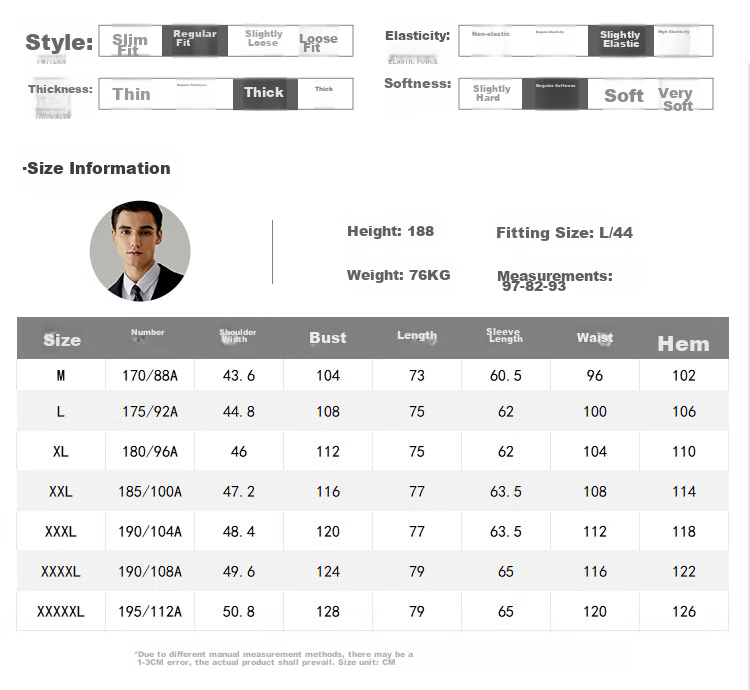The height and width of the screenshot is (690, 750).
Task: Click shoulder width value 47.2
Action: point(239,492)
